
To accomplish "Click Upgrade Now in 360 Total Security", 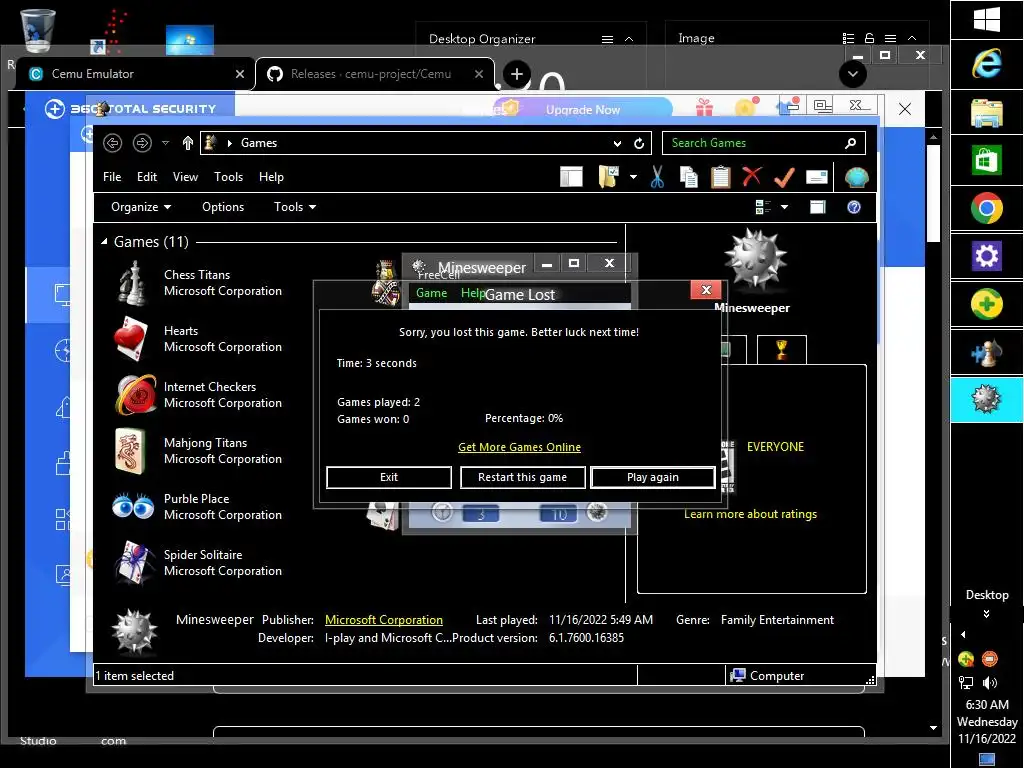I will click(583, 110).
